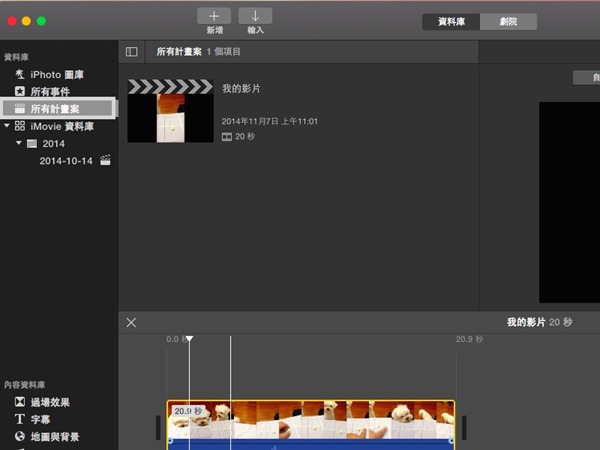Collapse the 2014 folder triangle
This screenshot has width=600, height=450.
pos(19,143)
